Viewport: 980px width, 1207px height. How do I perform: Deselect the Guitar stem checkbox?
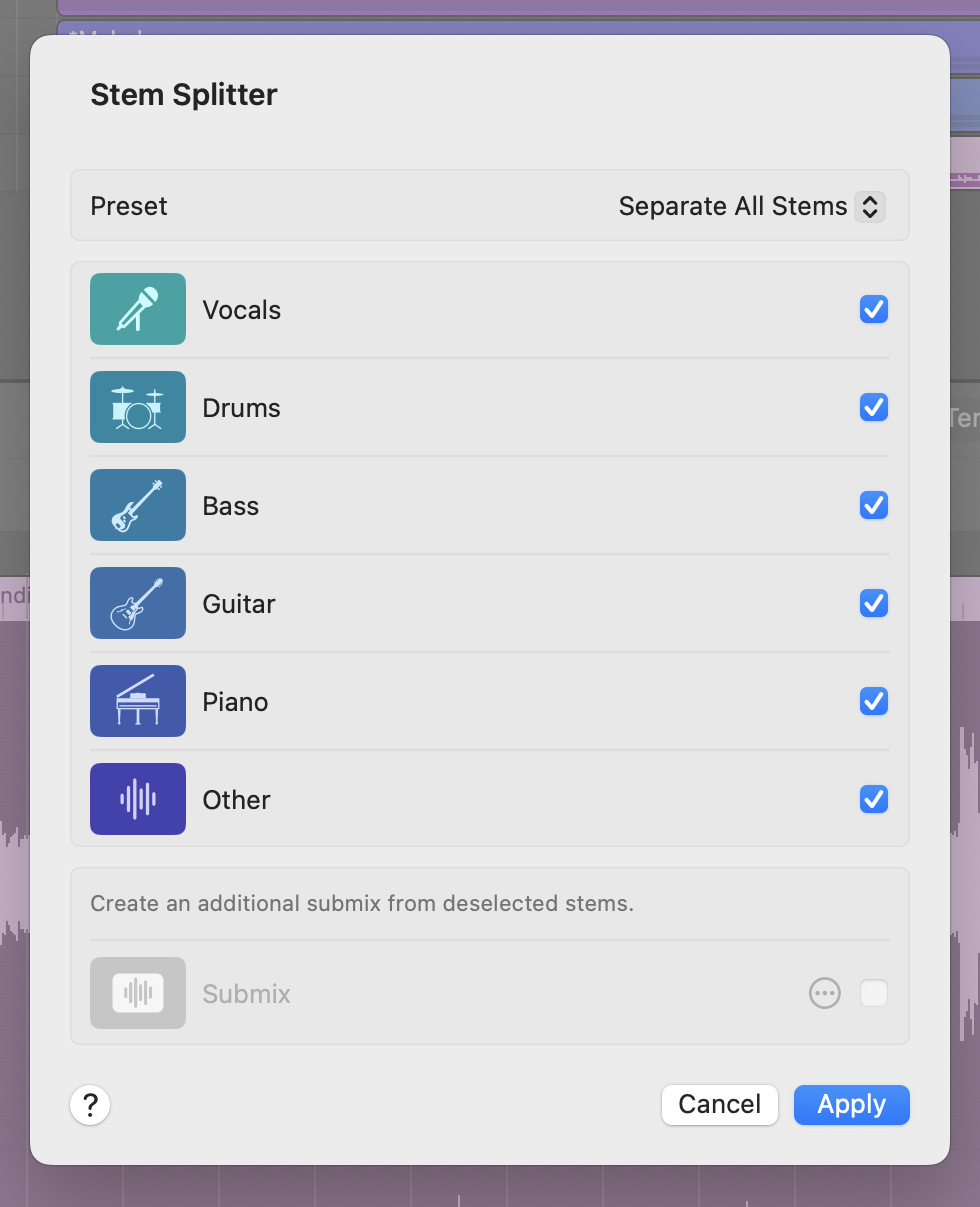tap(873, 603)
